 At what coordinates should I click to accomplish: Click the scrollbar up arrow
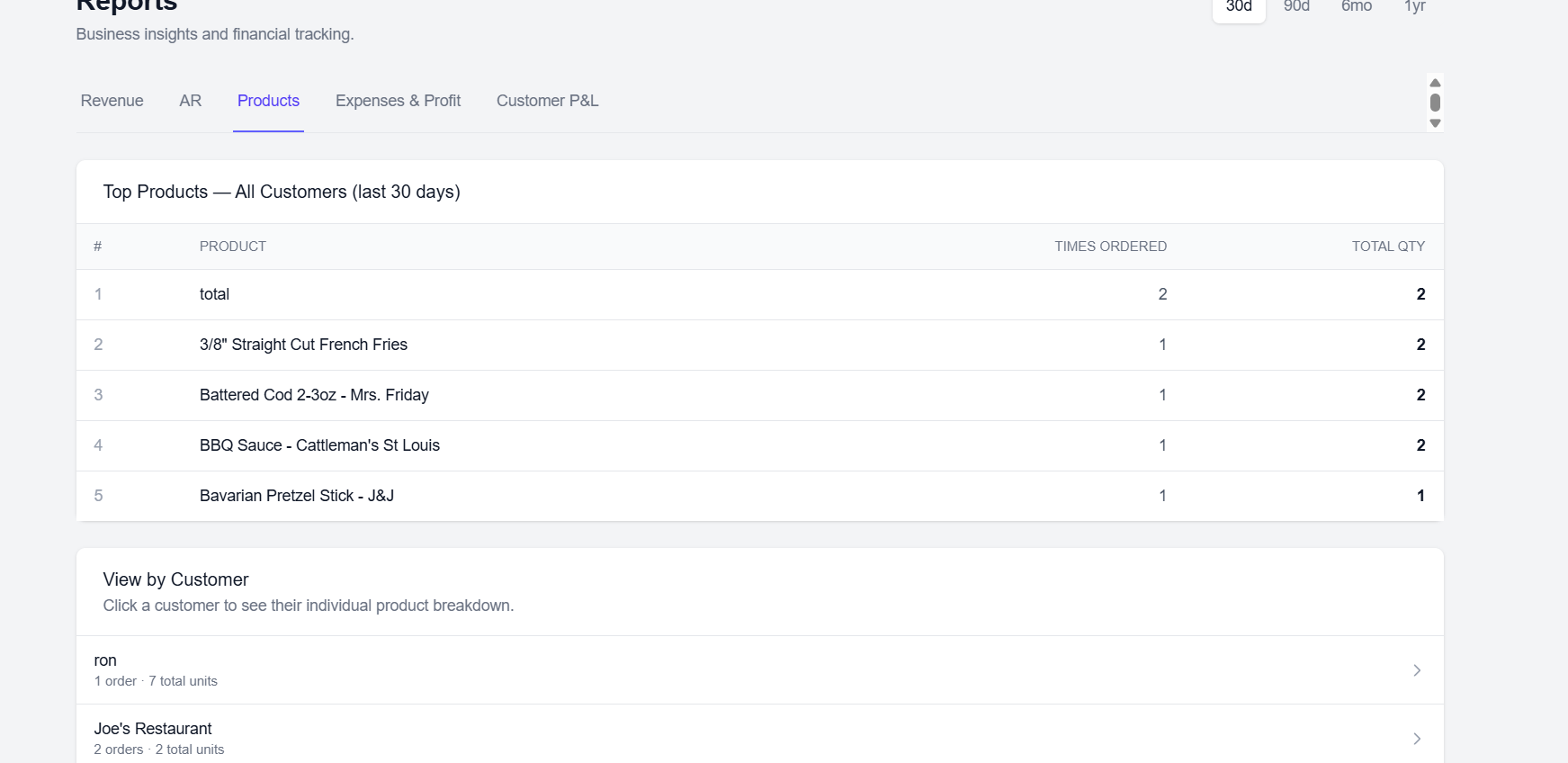[1435, 83]
